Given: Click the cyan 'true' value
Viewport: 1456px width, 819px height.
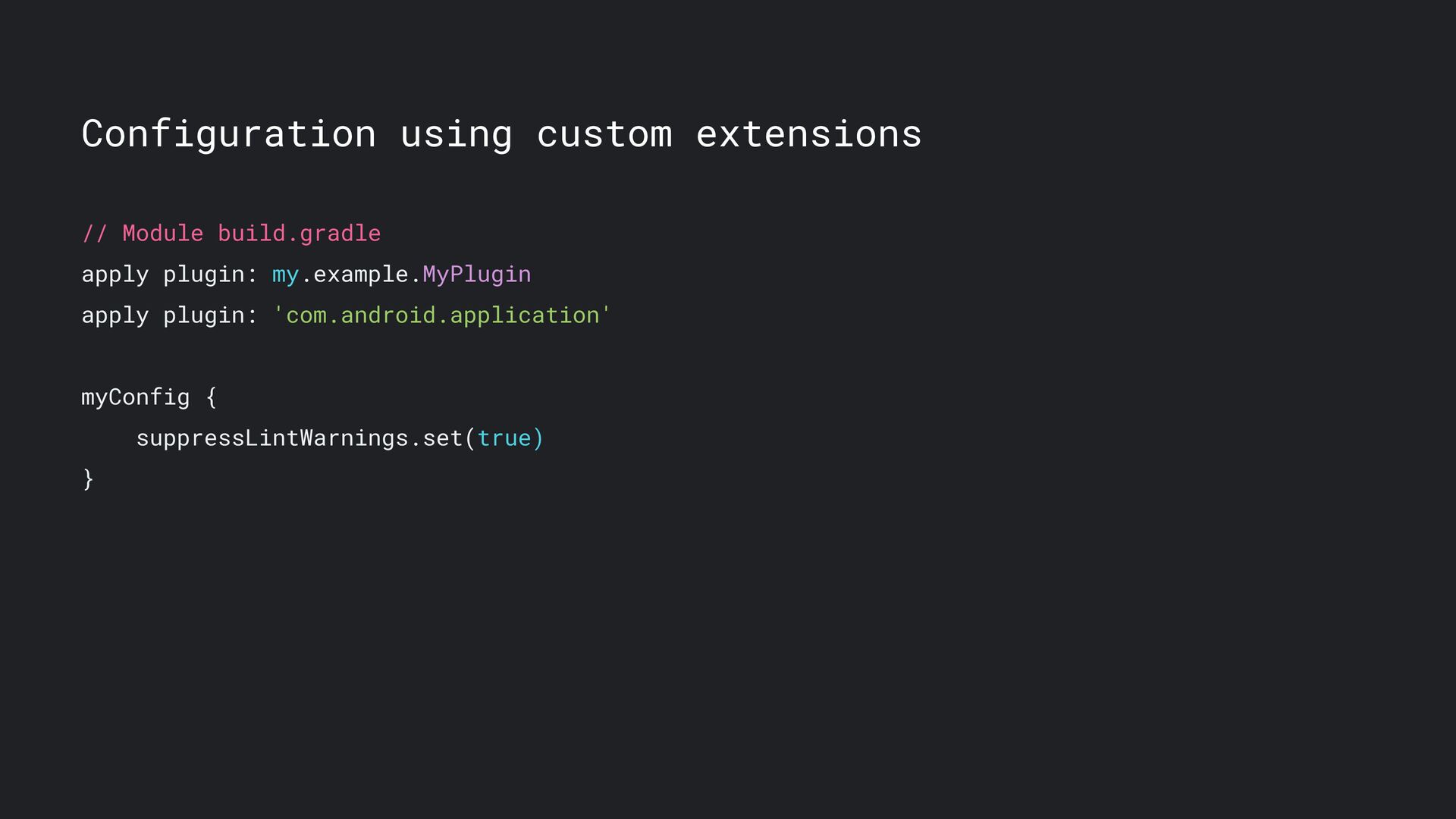Looking at the screenshot, I should tap(504, 438).
